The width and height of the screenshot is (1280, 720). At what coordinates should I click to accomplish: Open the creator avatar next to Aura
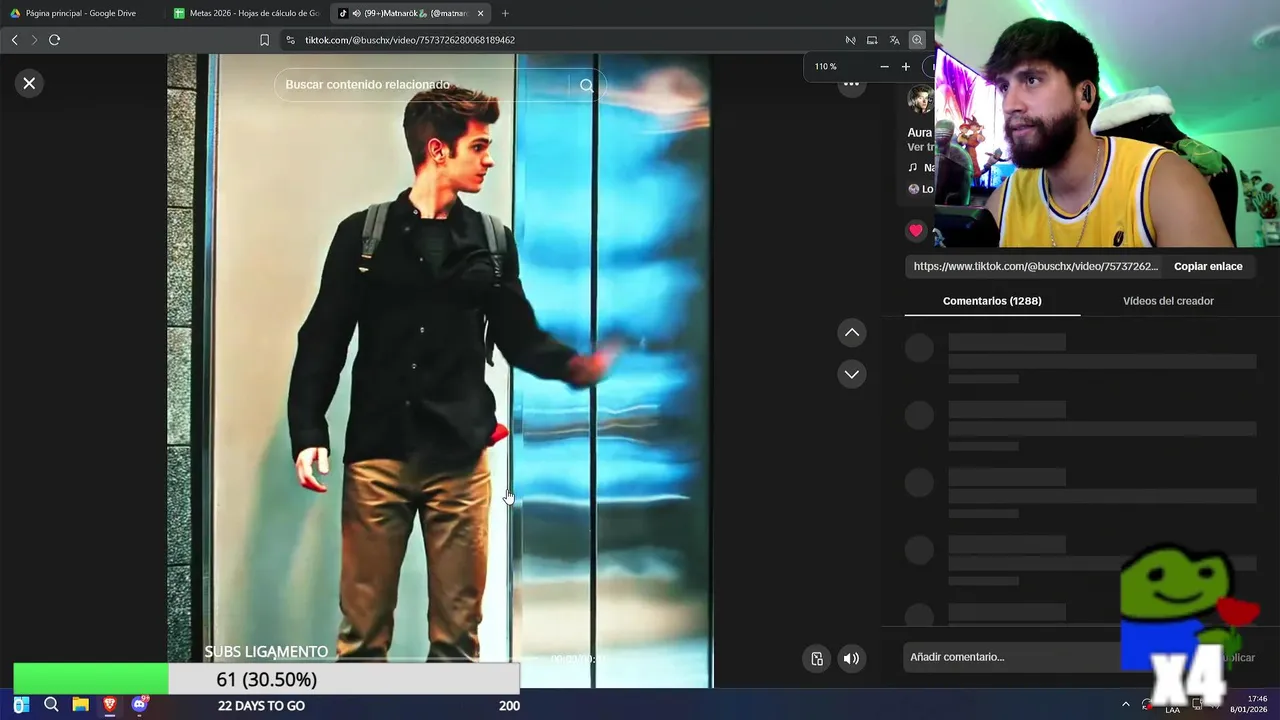pos(920,99)
